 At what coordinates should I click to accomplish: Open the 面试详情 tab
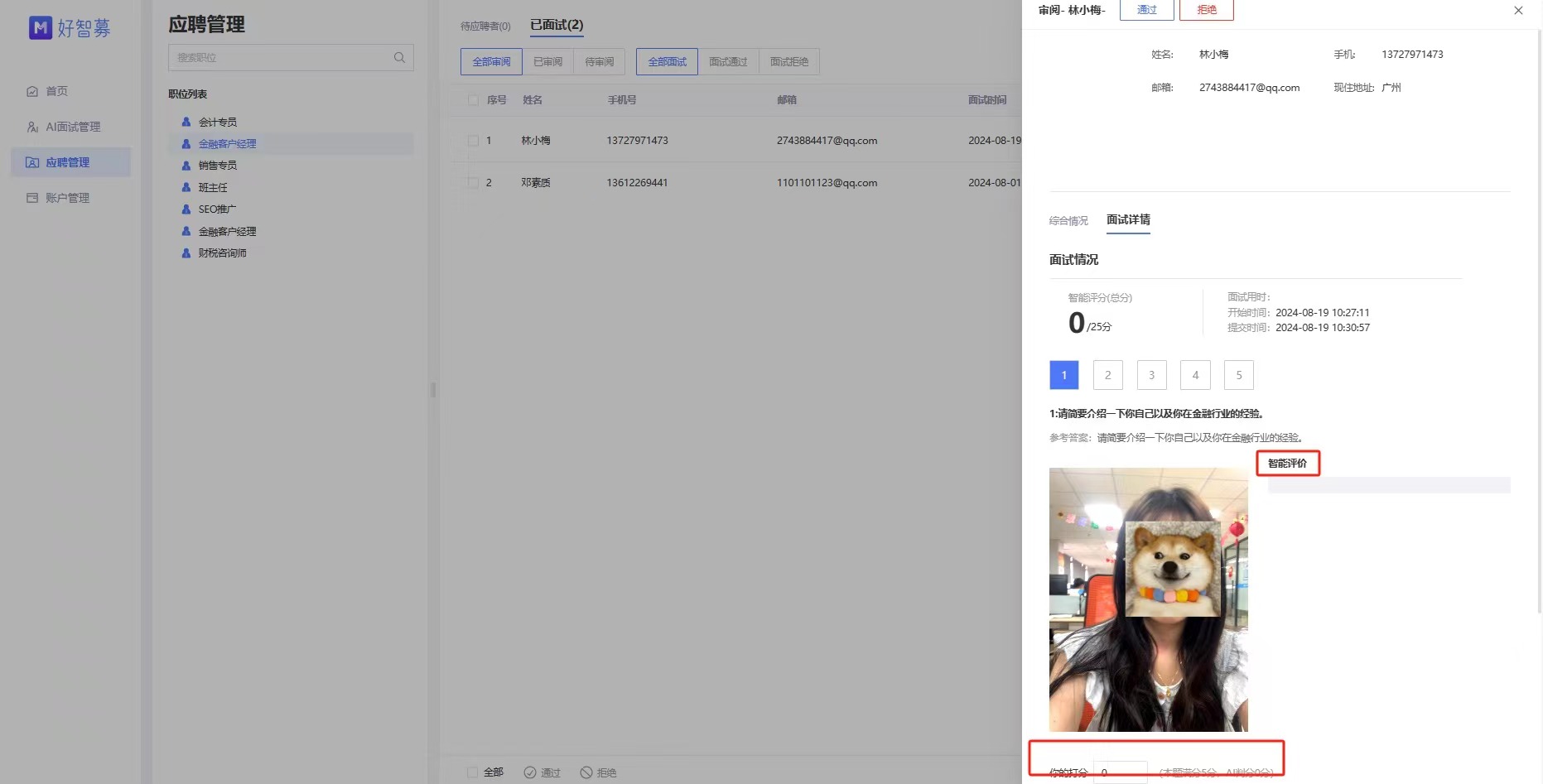point(1128,219)
